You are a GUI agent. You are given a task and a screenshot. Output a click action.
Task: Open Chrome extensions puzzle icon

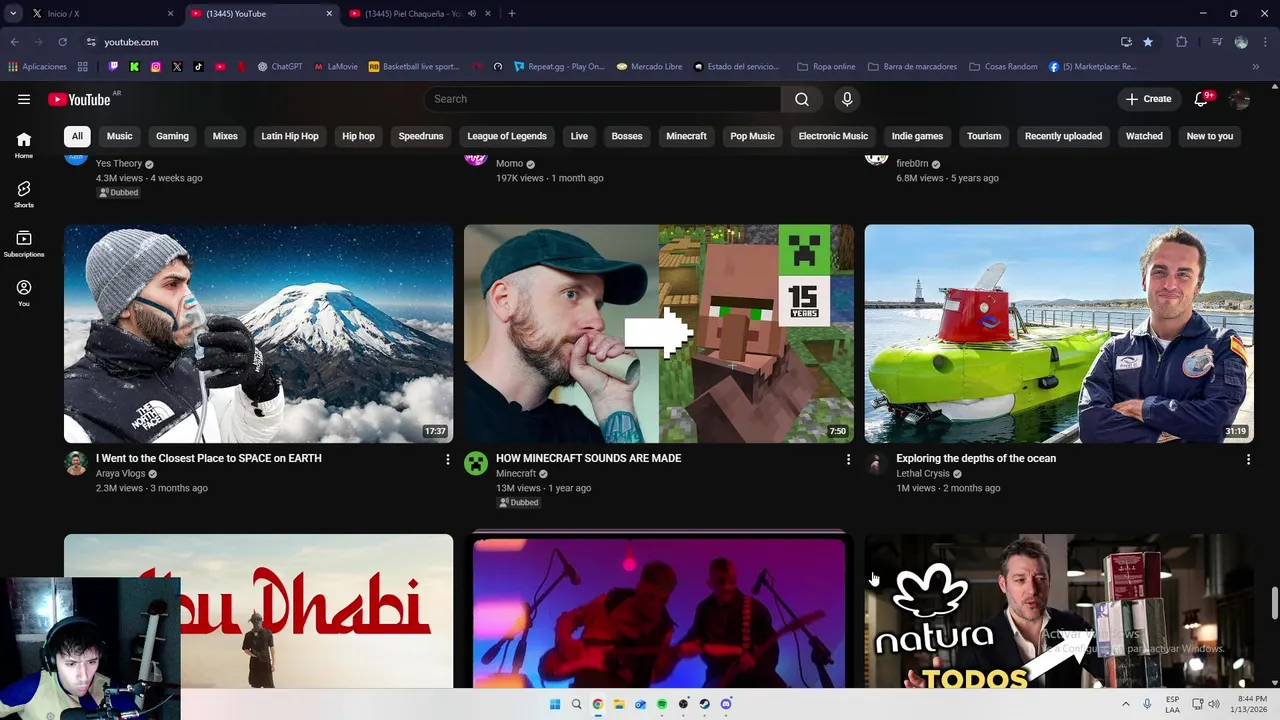tap(1182, 42)
